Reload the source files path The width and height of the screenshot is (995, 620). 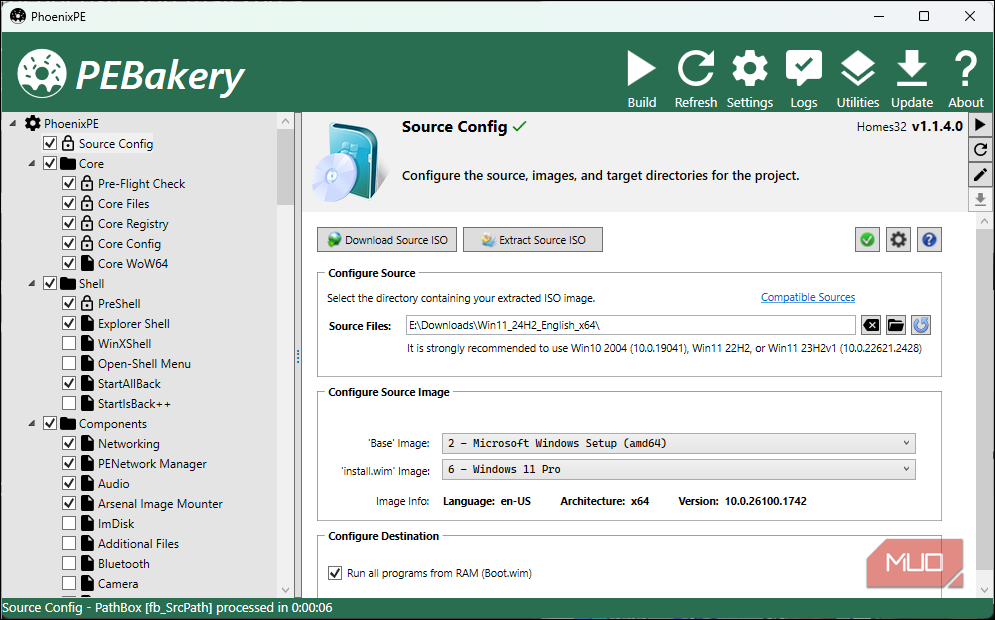[921, 326]
